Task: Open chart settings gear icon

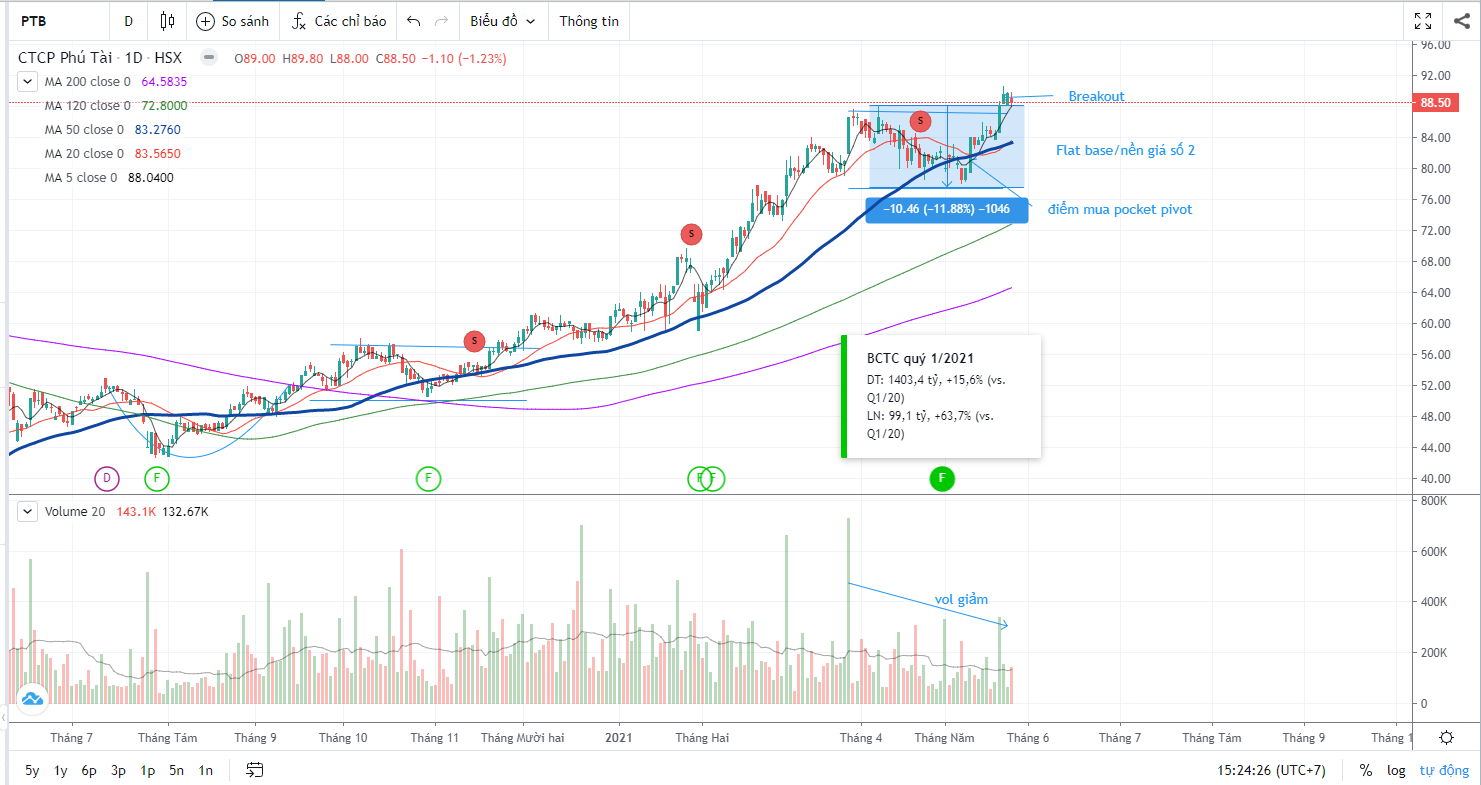Action: (1446, 738)
